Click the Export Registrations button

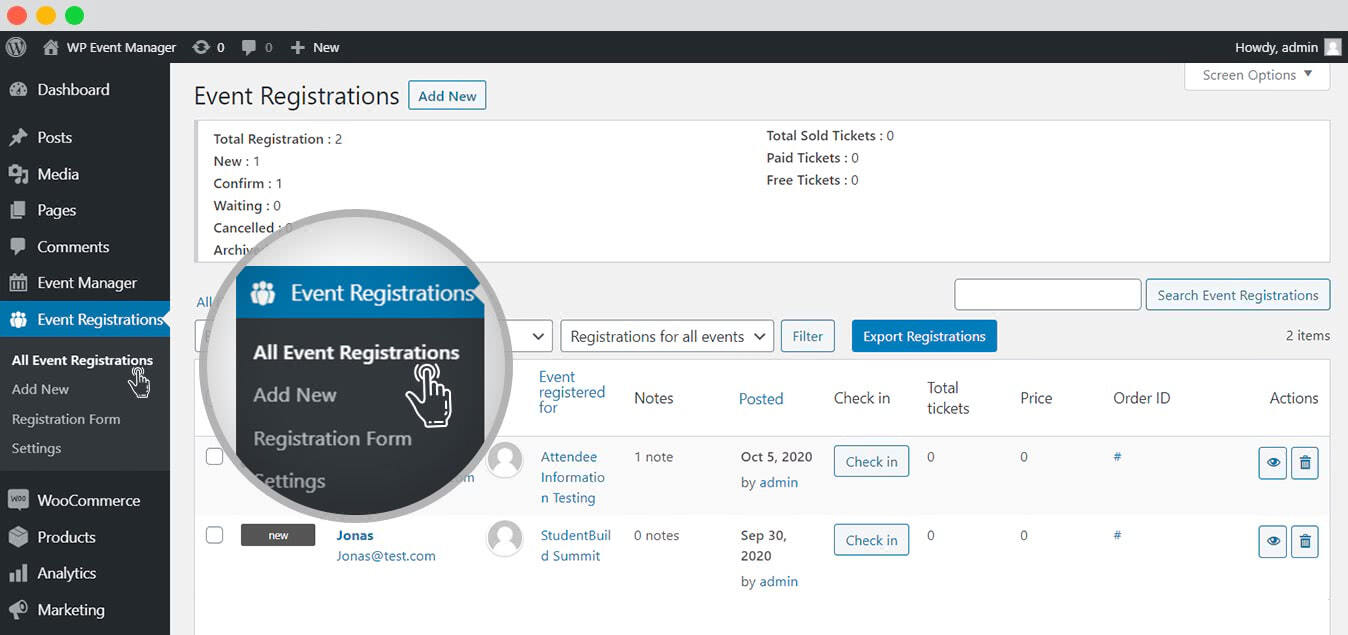pyautogui.click(x=924, y=337)
